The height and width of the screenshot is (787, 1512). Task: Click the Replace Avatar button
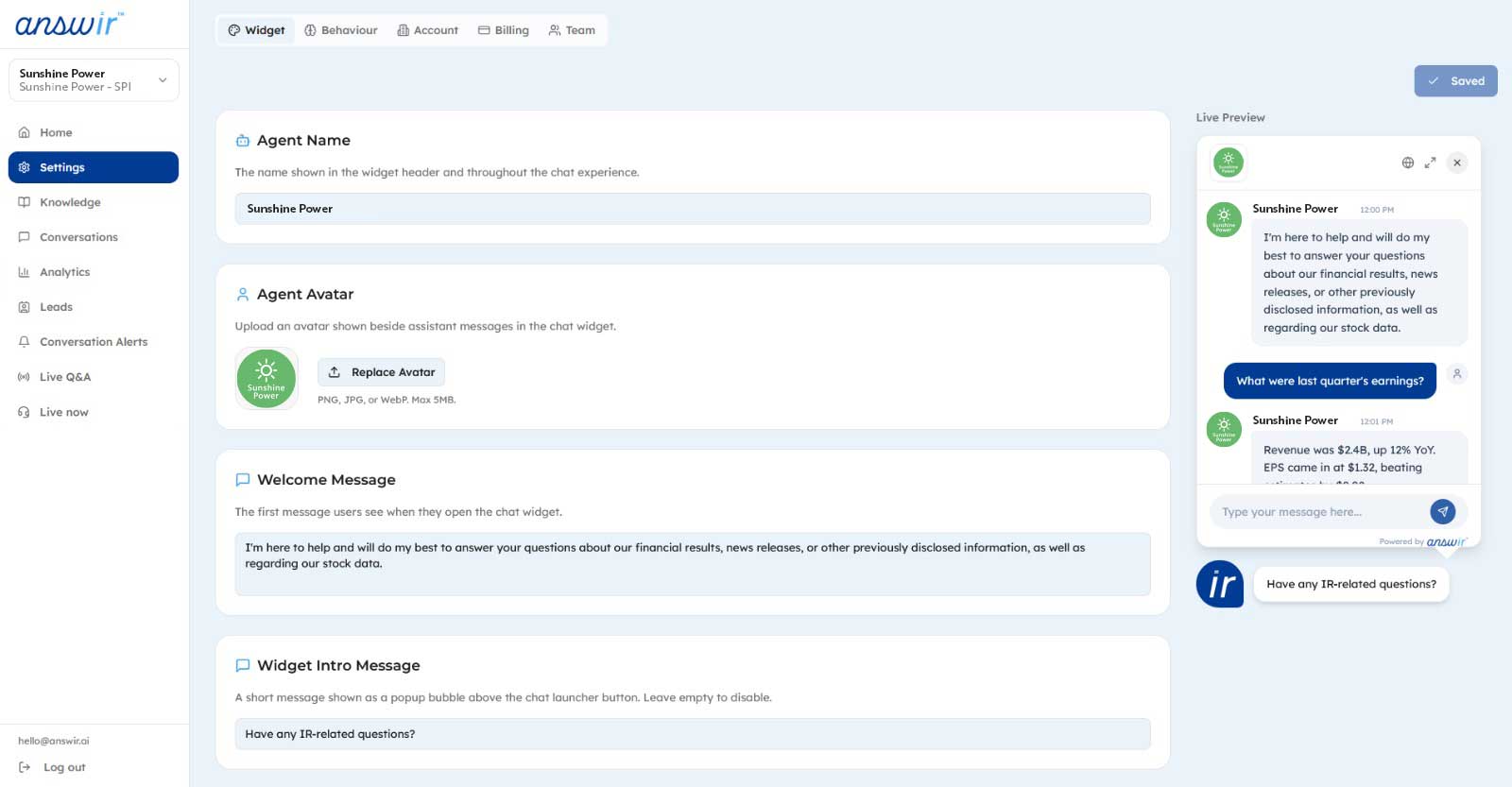pyautogui.click(x=381, y=372)
